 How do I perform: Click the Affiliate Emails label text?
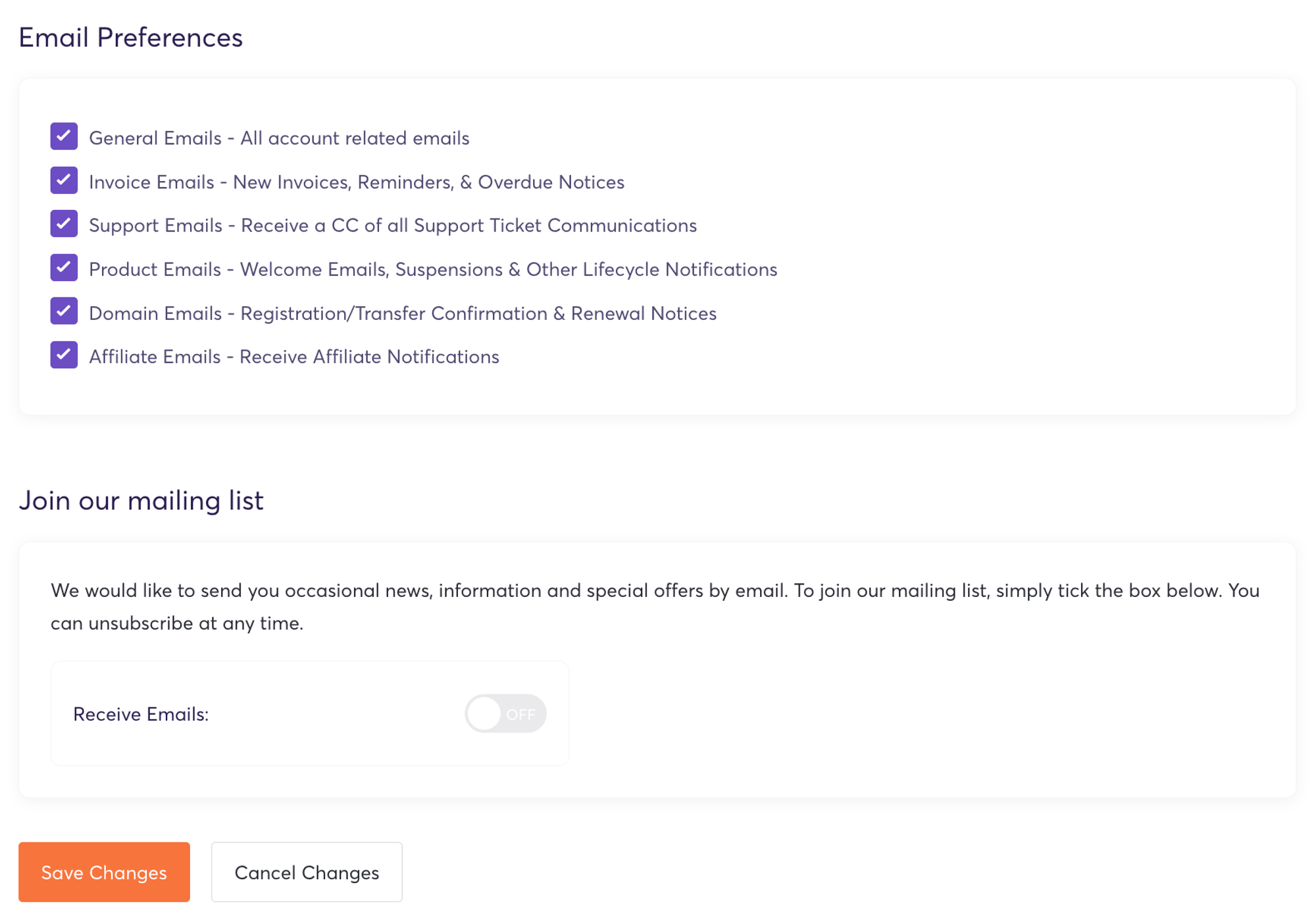[293, 357]
